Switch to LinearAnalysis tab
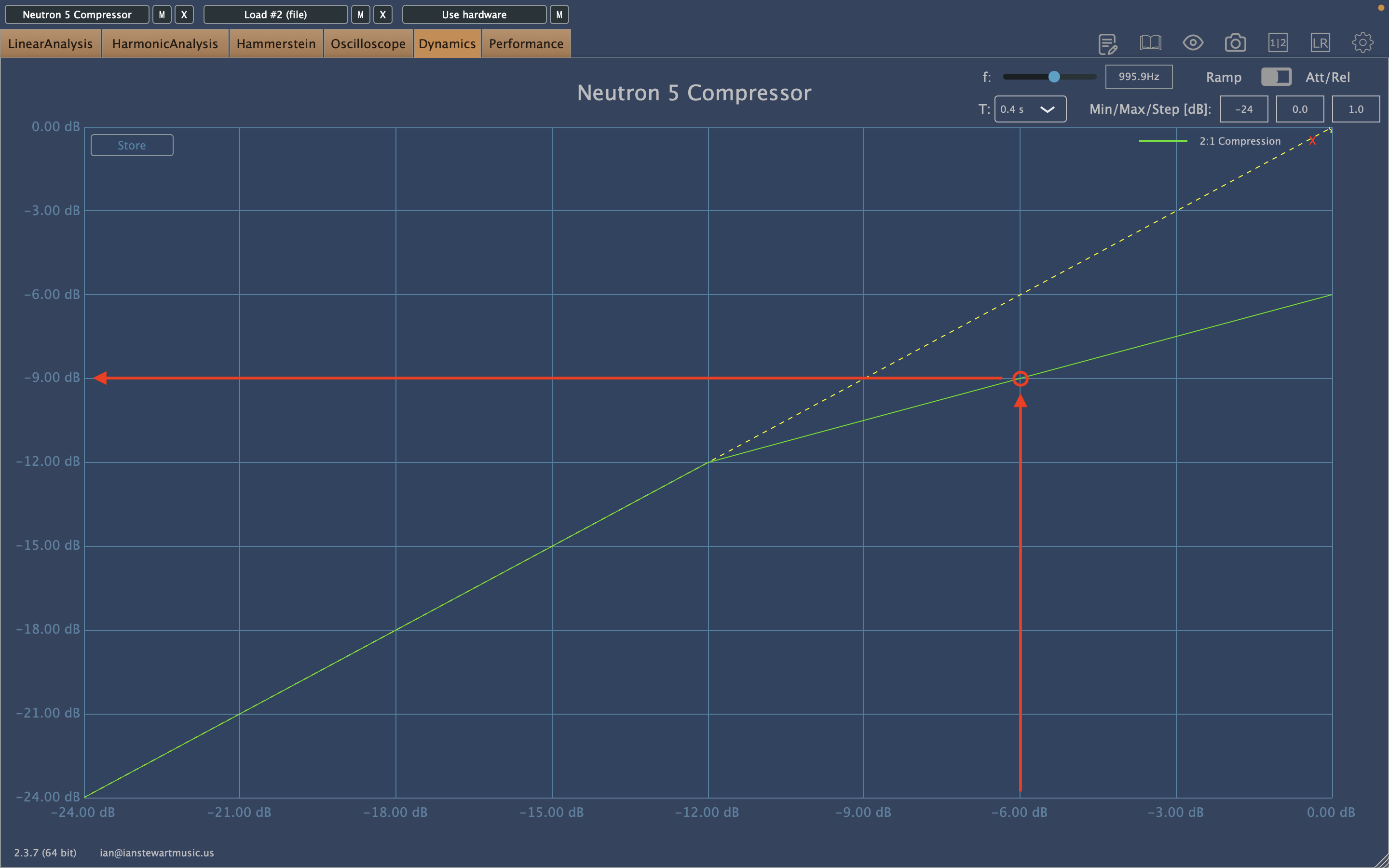The image size is (1389, 868). 51,43
